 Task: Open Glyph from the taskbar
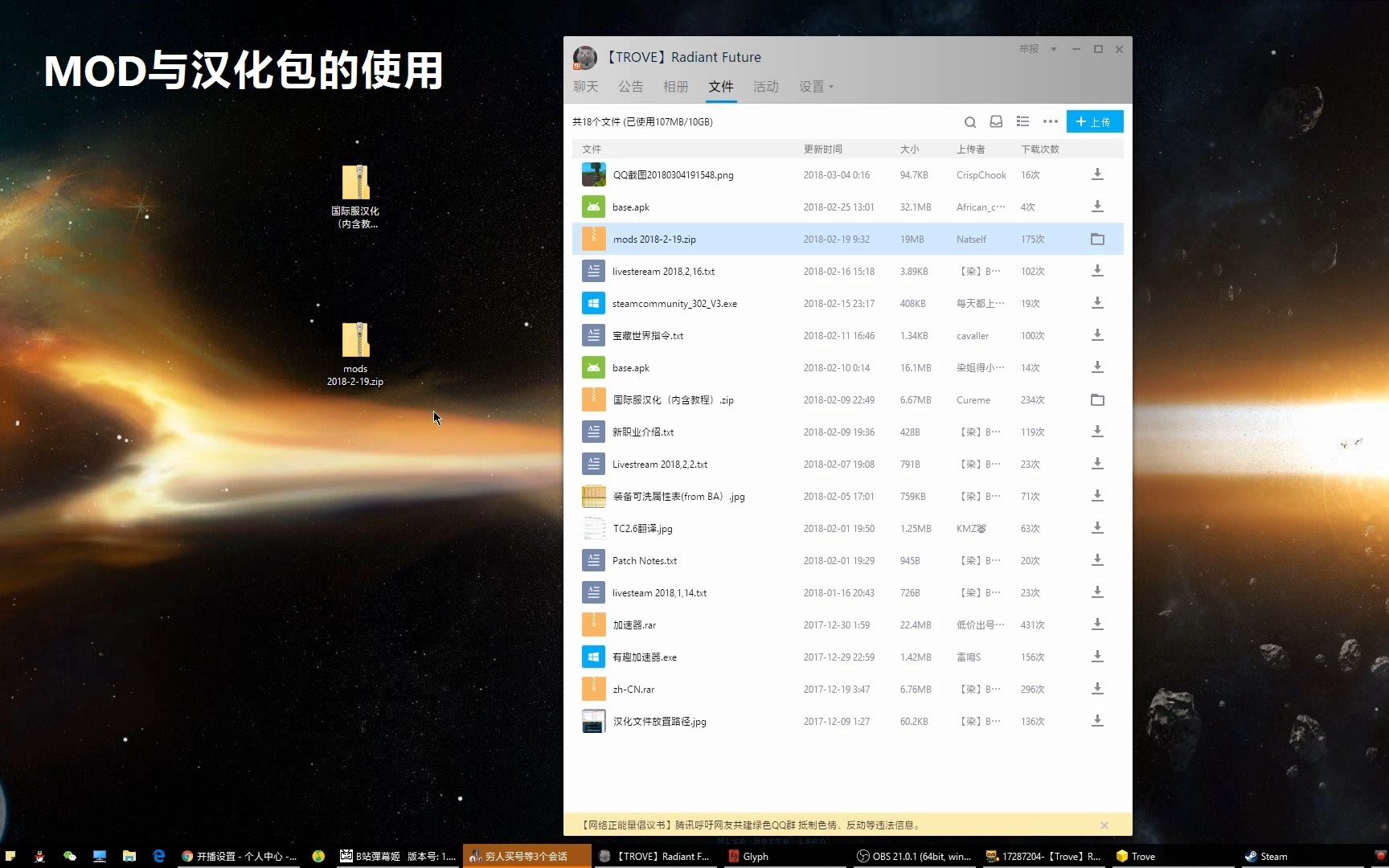748,856
